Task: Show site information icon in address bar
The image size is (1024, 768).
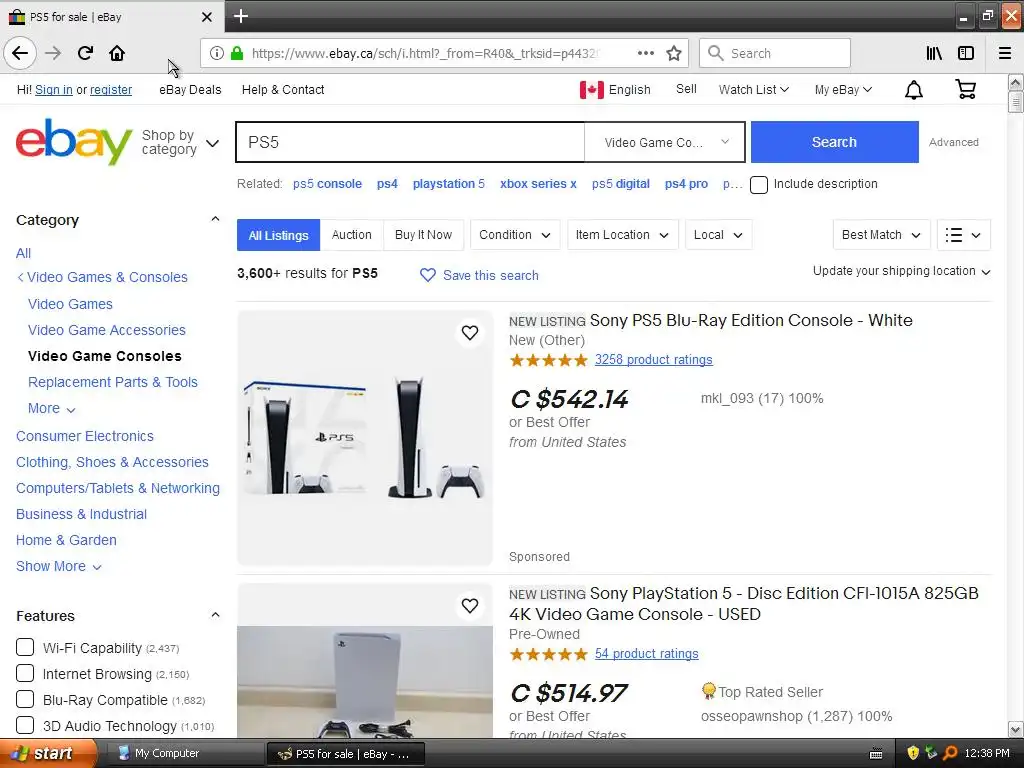Action: pos(217,53)
